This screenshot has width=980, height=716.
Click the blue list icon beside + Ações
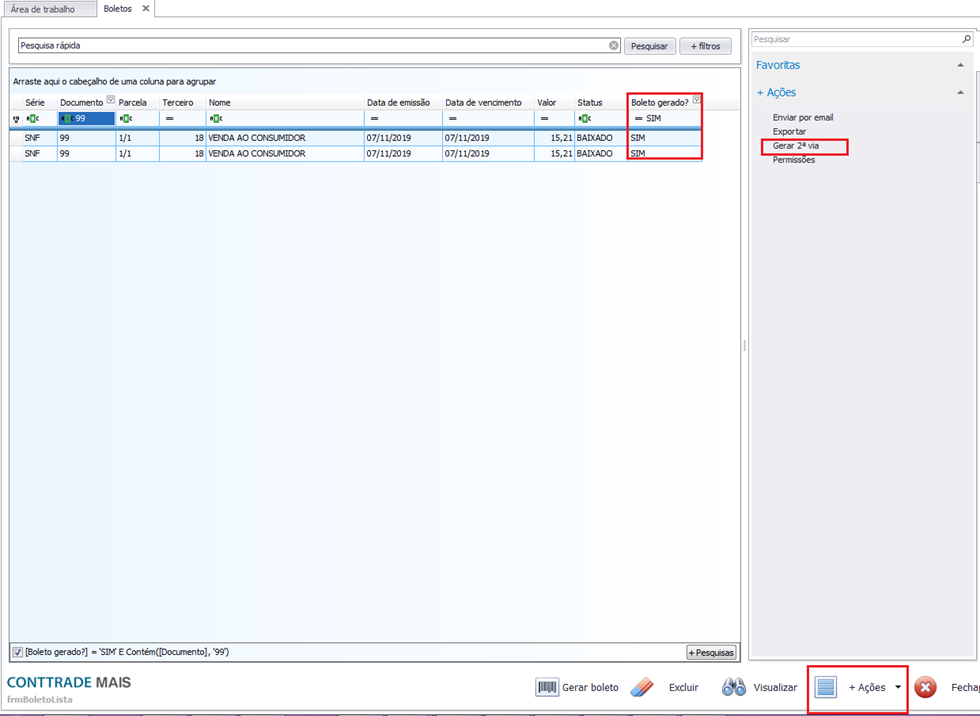click(826, 687)
